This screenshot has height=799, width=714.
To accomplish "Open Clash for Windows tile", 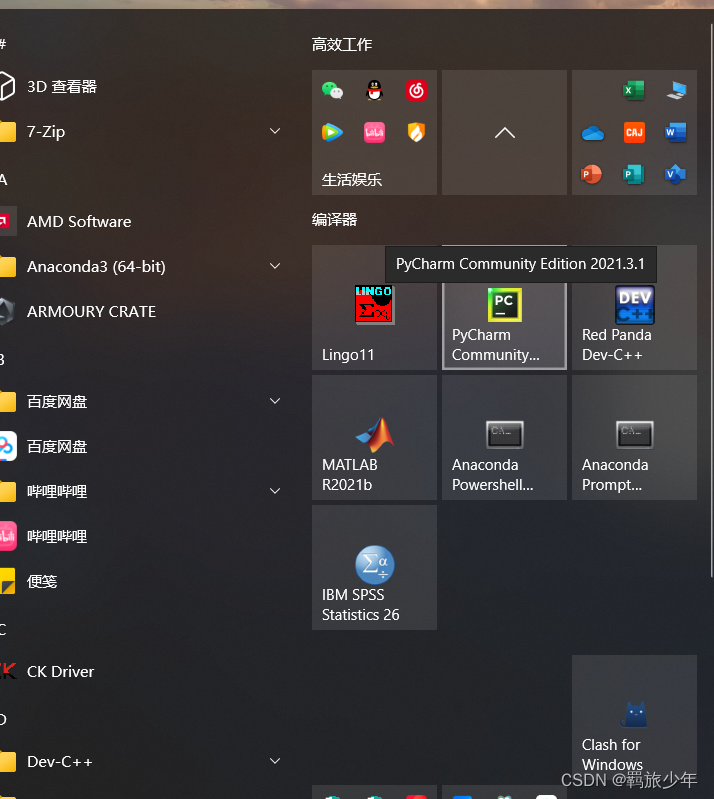I will (634, 718).
